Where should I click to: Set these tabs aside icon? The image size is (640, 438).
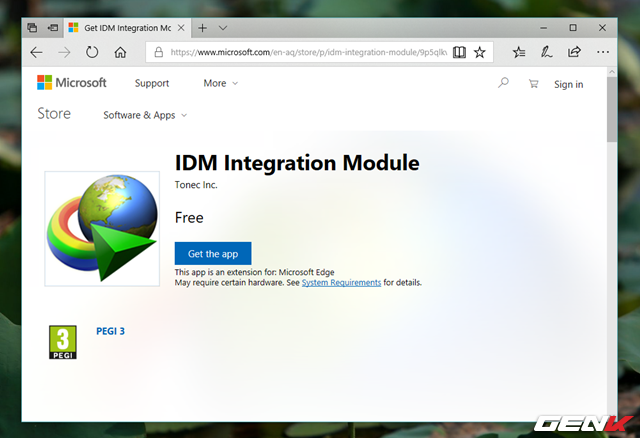[53, 28]
